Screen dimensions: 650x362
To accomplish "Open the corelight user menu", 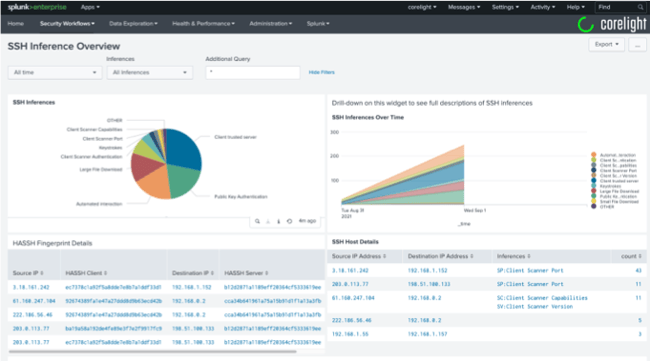I will (x=422, y=7).
